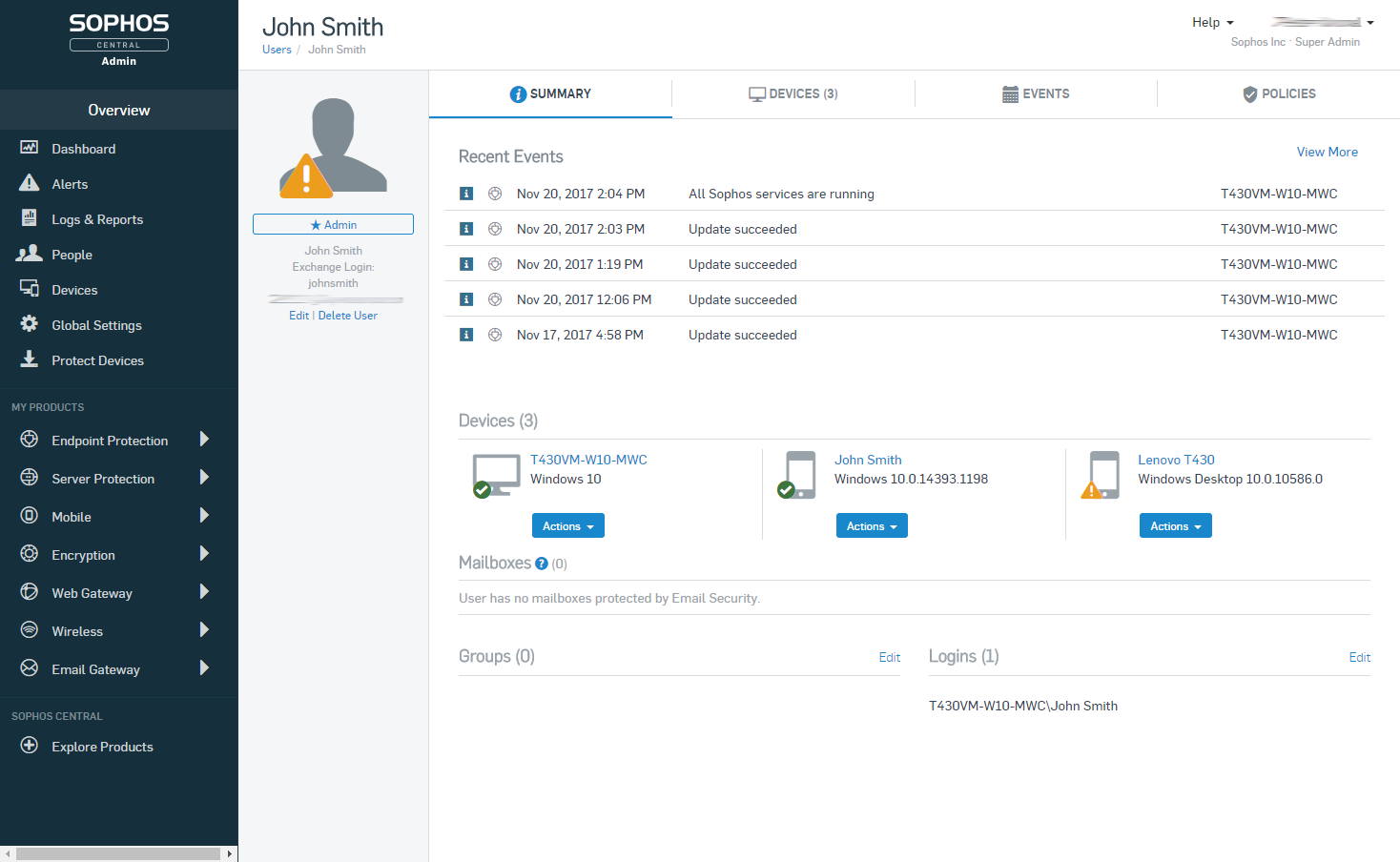Open Dashboard from the sidebar
1400x862 pixels.
point(84,149)
